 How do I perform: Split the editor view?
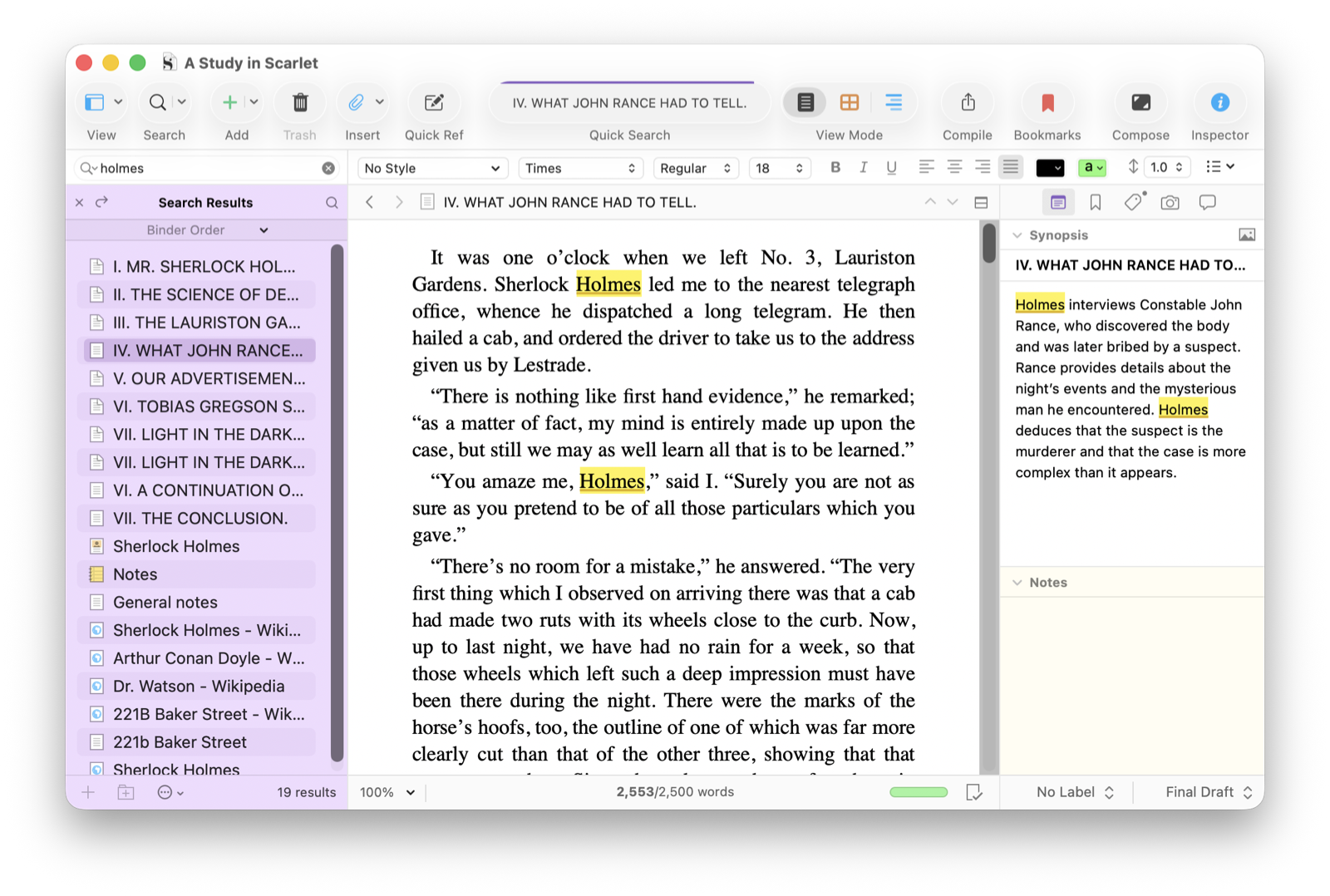[981, 203]
